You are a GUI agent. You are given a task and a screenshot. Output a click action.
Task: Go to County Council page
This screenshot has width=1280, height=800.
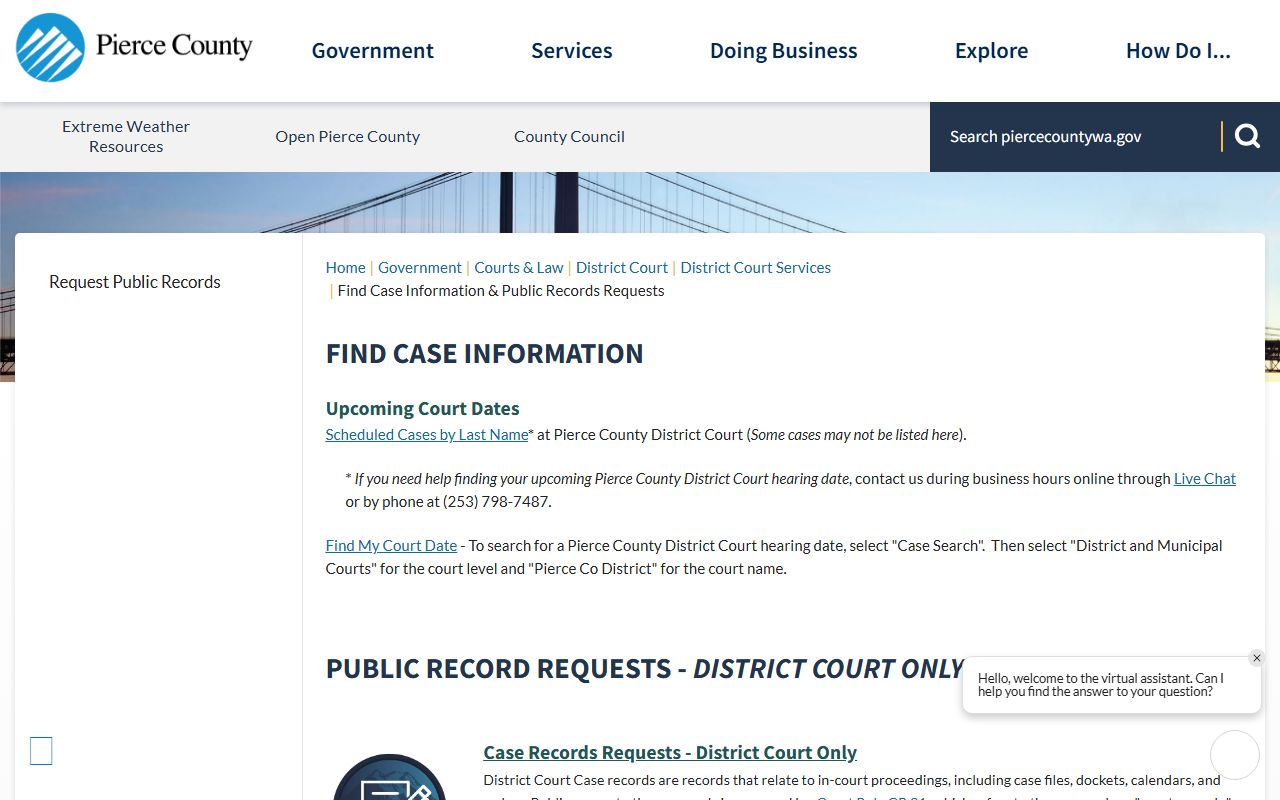coord(569,136)
